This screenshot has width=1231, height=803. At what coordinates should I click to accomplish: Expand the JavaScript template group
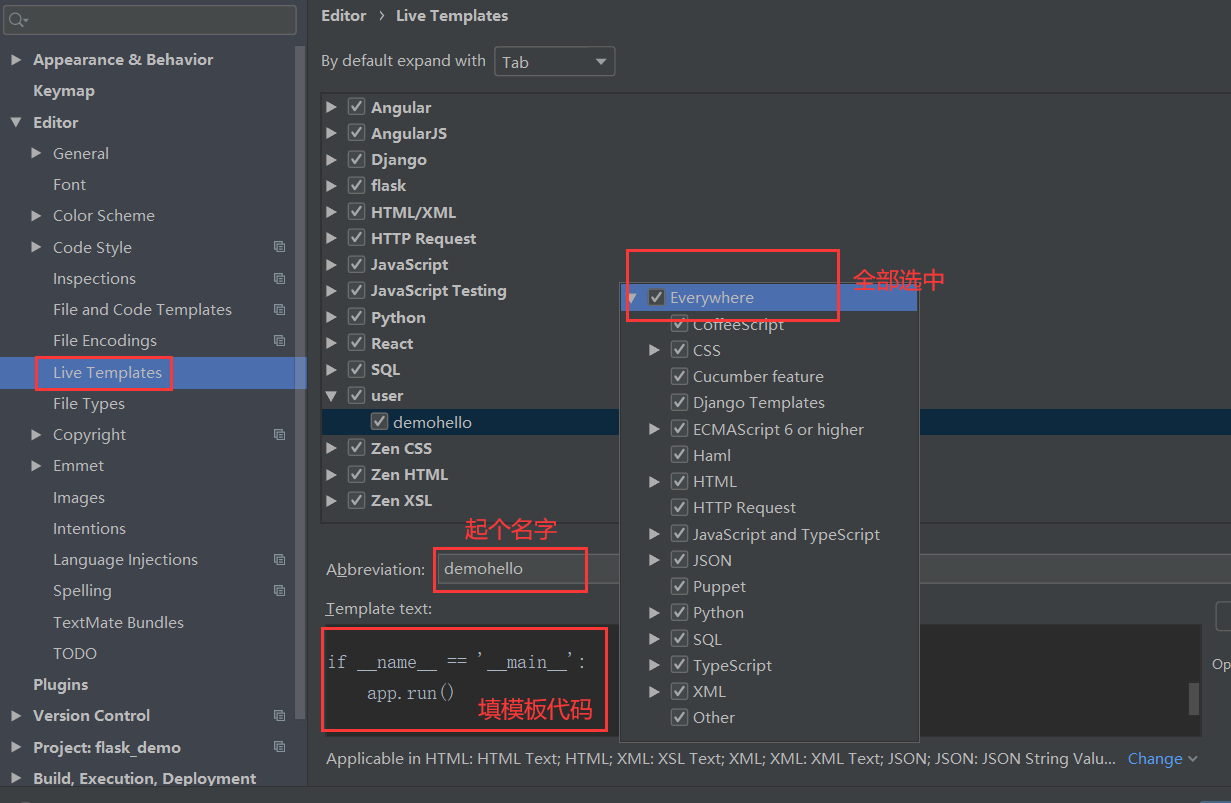coord(332,264)
